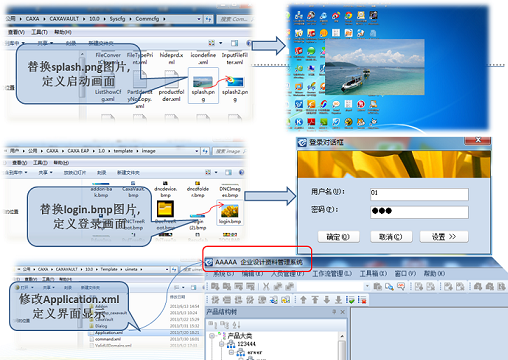508x360 pixels.
Task: Select the icondefine.xml file name
Action: click(203, 58)
